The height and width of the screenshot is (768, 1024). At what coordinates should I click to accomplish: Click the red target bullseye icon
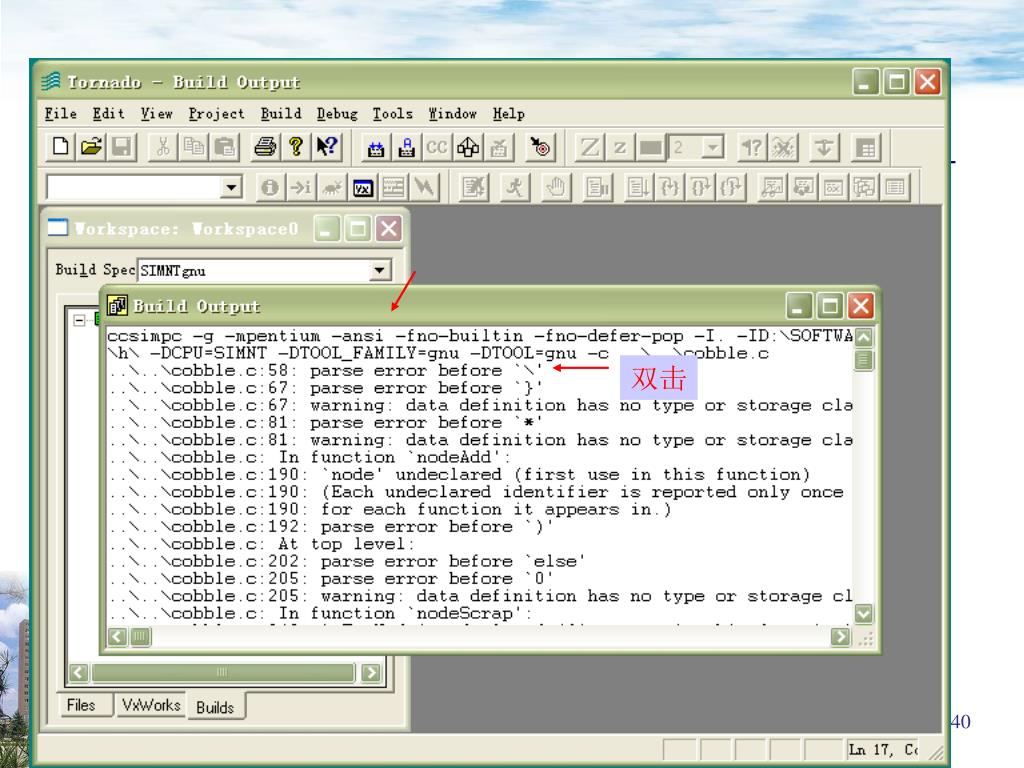(x=540, y=148)
